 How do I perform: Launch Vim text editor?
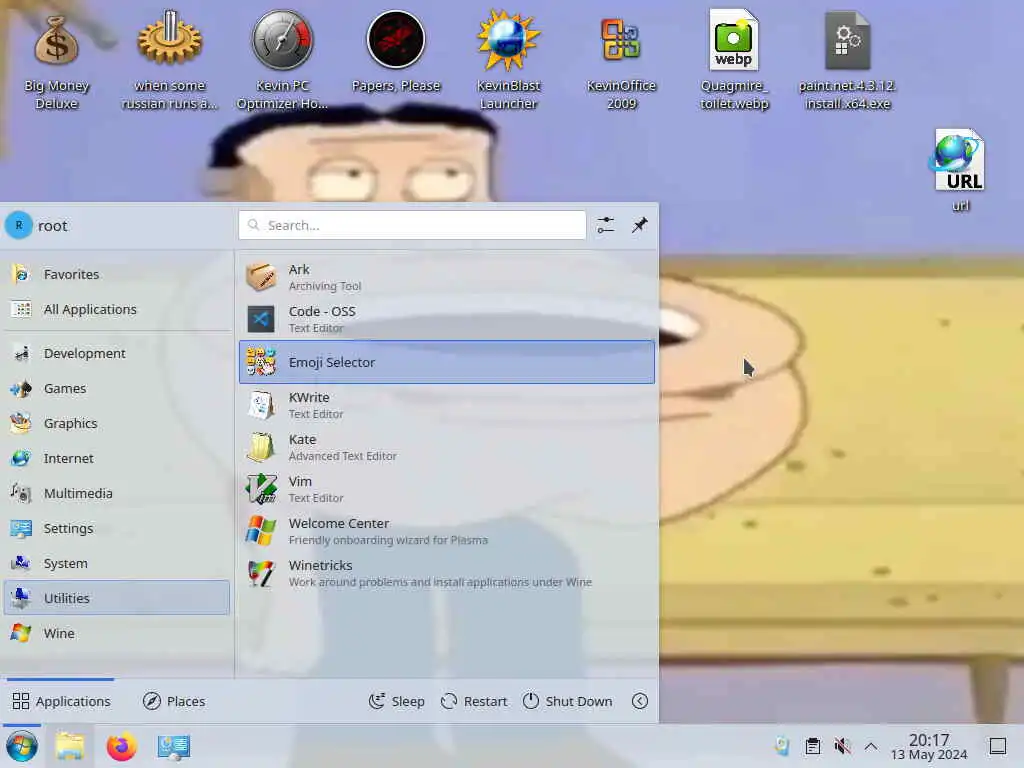pos(447,489)
